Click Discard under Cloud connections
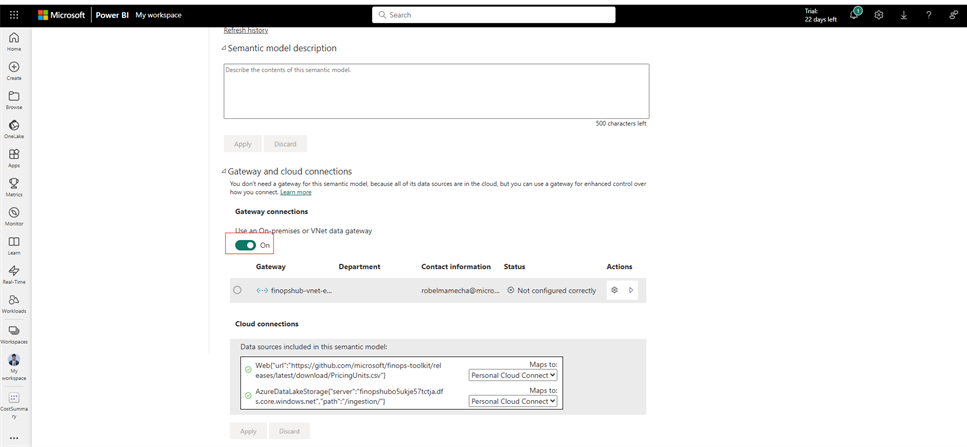This screenshot has width=967, height=447. click(289, 431)
